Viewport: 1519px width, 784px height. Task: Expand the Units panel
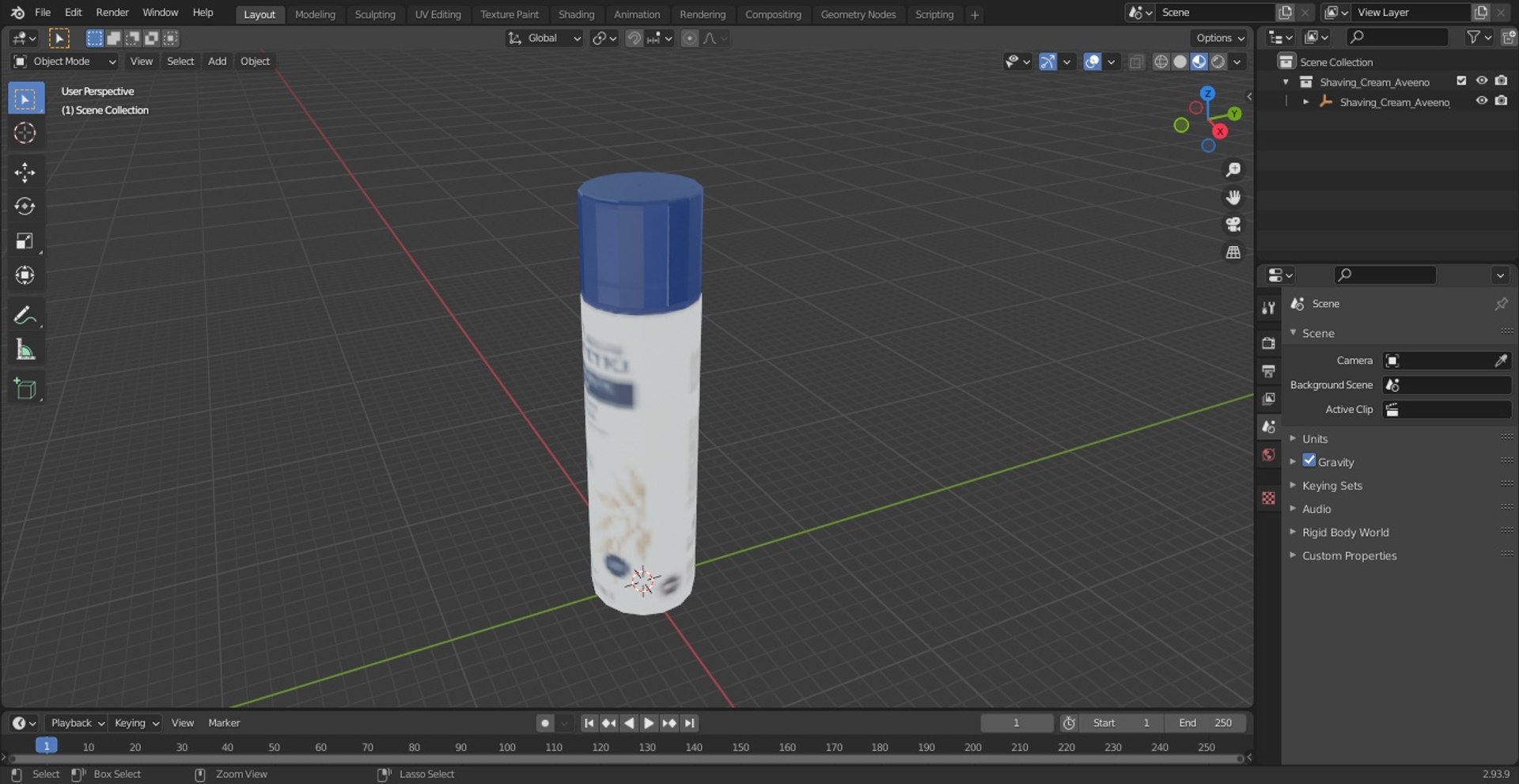(x=1315, y=439)
